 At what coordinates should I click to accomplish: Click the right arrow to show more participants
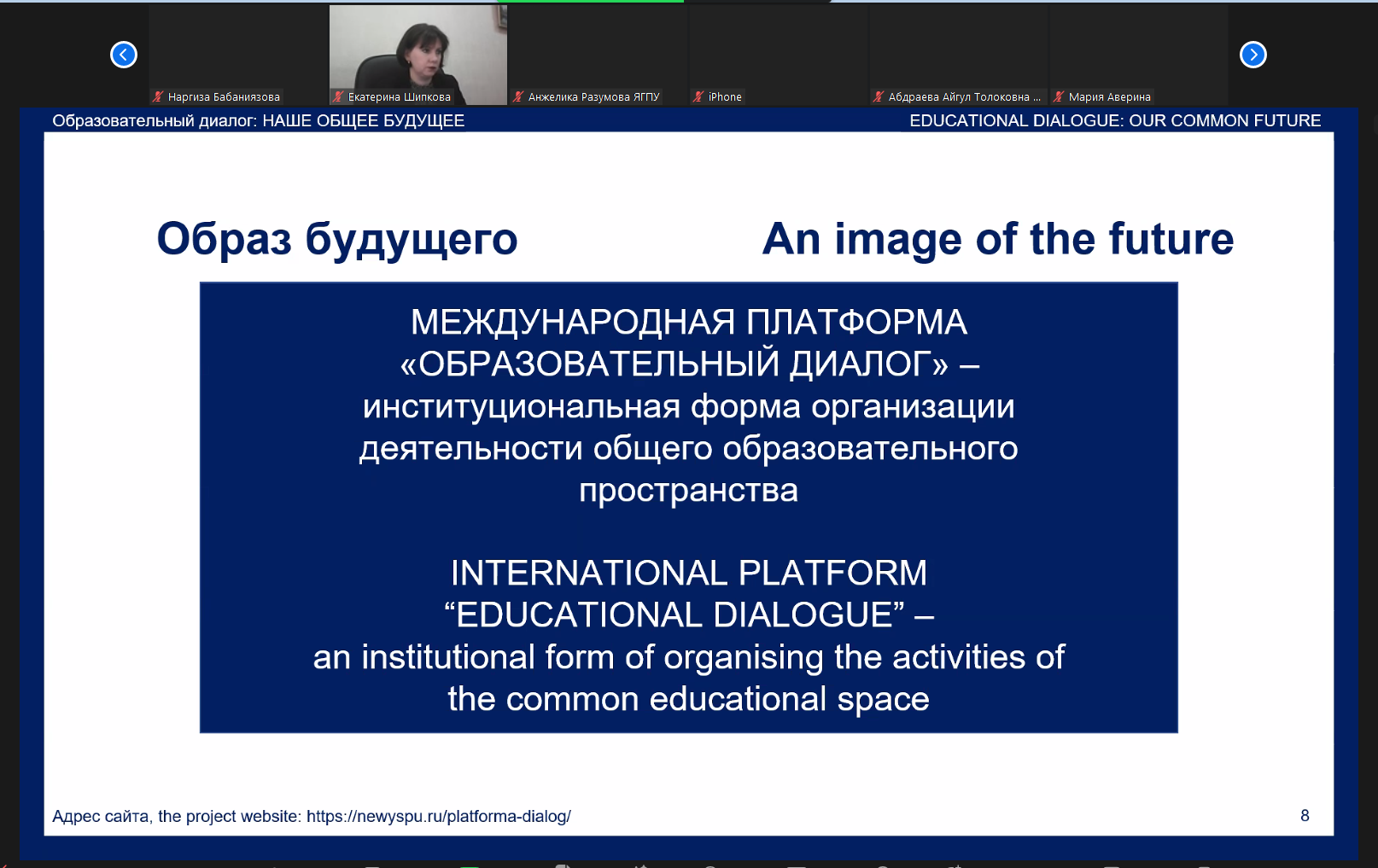(1252, 55)
